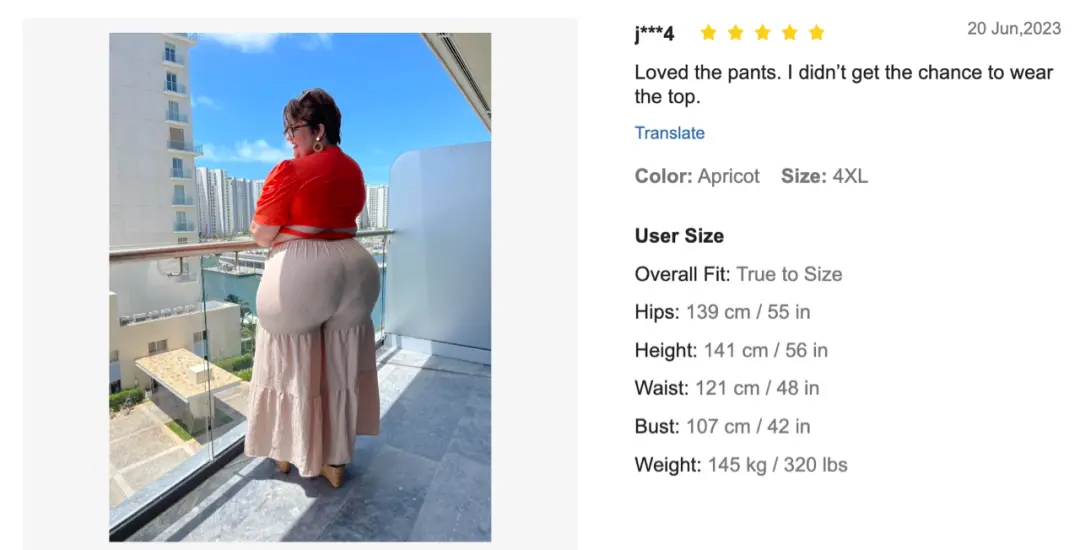Click the Translate link

pos(669,133)
